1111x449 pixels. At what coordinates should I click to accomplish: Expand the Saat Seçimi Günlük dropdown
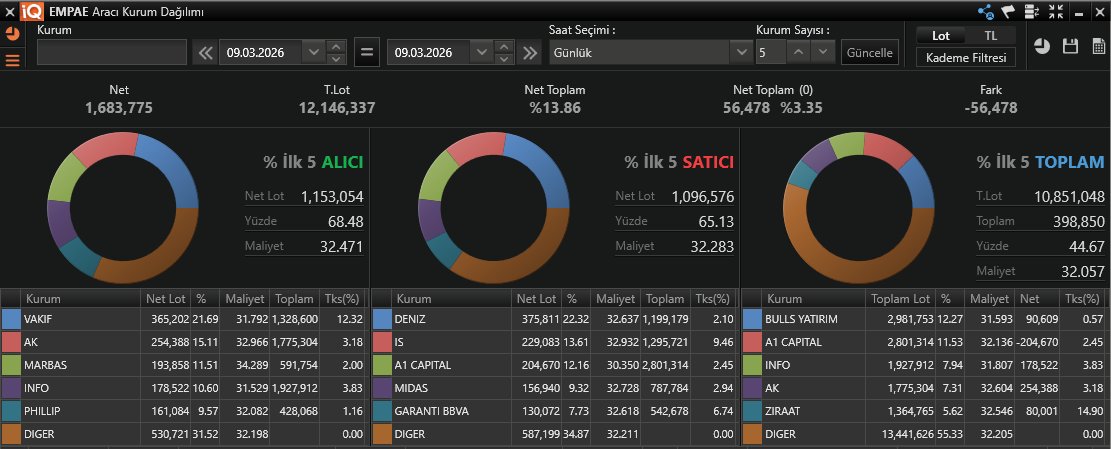coord(741,52)
